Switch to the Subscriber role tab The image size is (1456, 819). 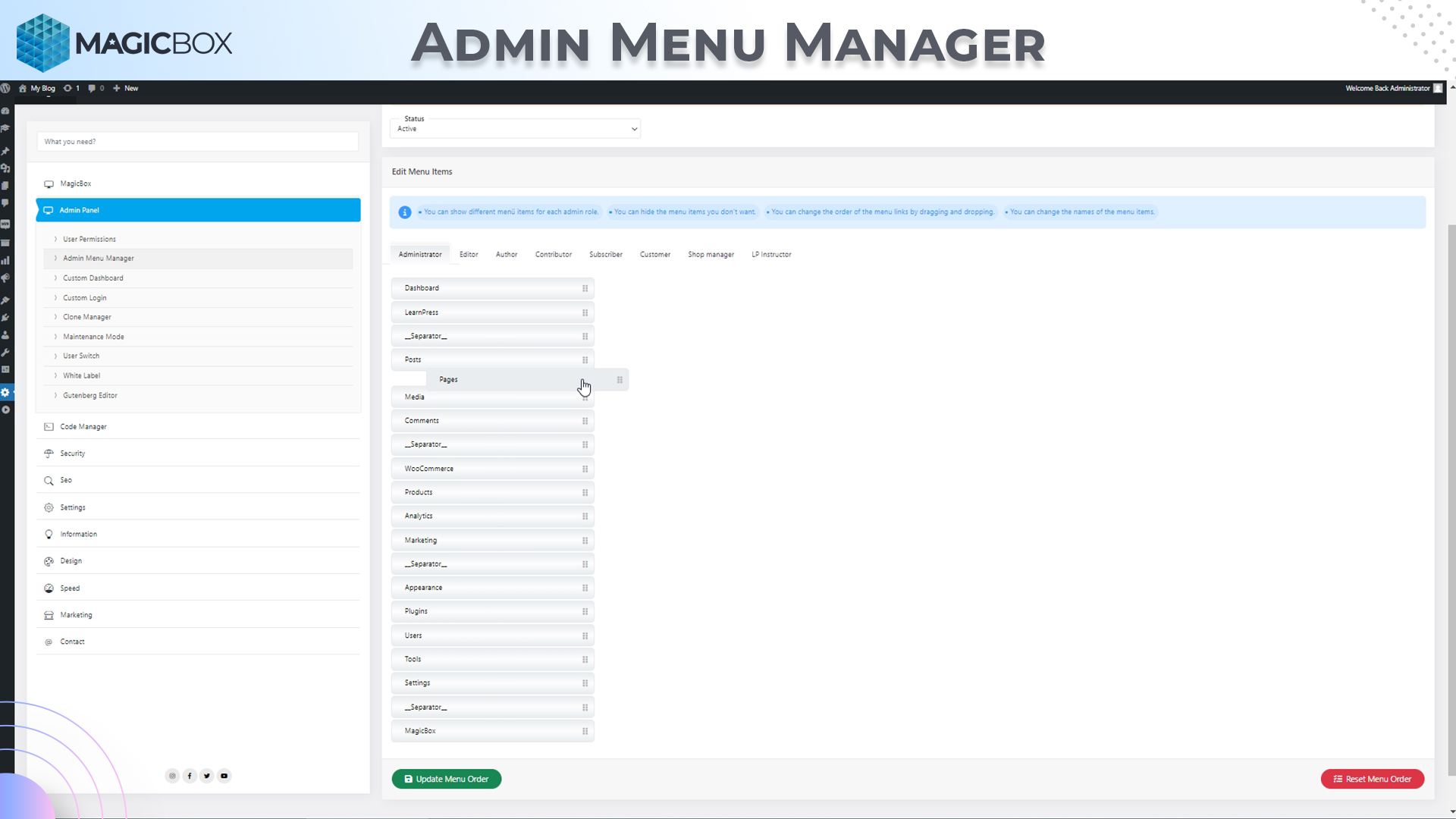point(606,255)
